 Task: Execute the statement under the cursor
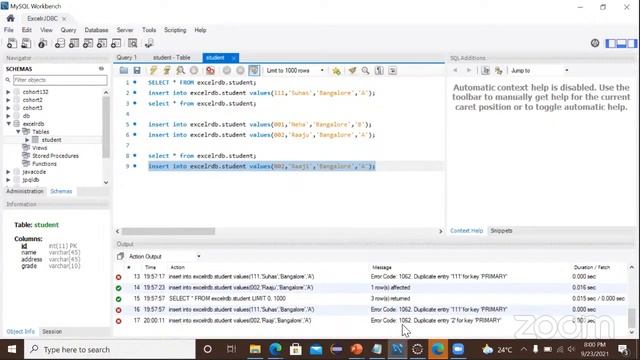[167, 71]
